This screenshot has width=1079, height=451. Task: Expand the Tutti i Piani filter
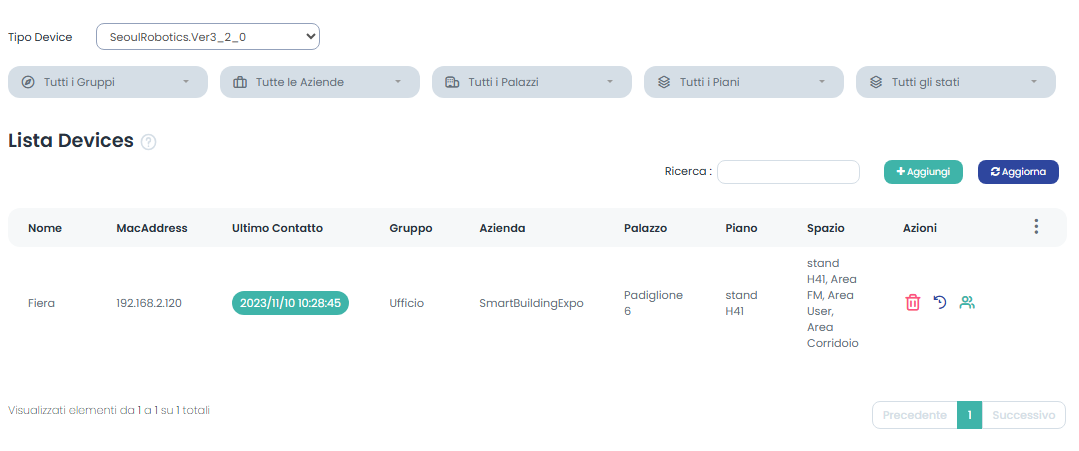(x=743, y=82)
